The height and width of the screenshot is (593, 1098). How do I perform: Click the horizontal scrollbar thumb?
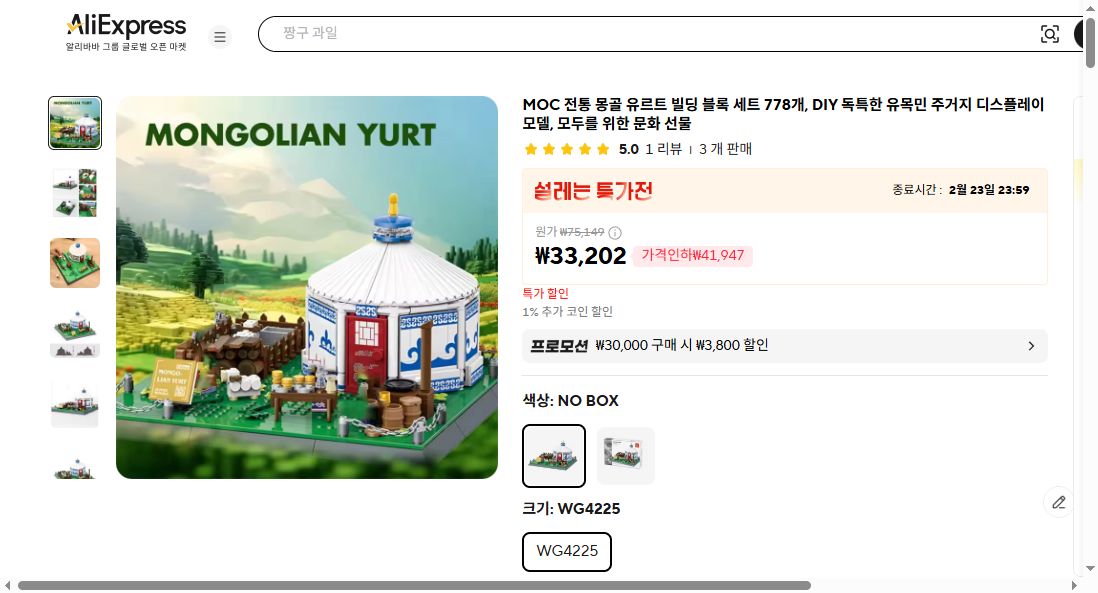tap(414, 585)
